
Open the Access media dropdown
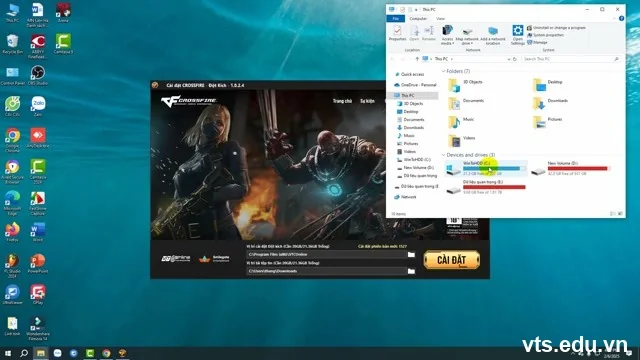447,35
